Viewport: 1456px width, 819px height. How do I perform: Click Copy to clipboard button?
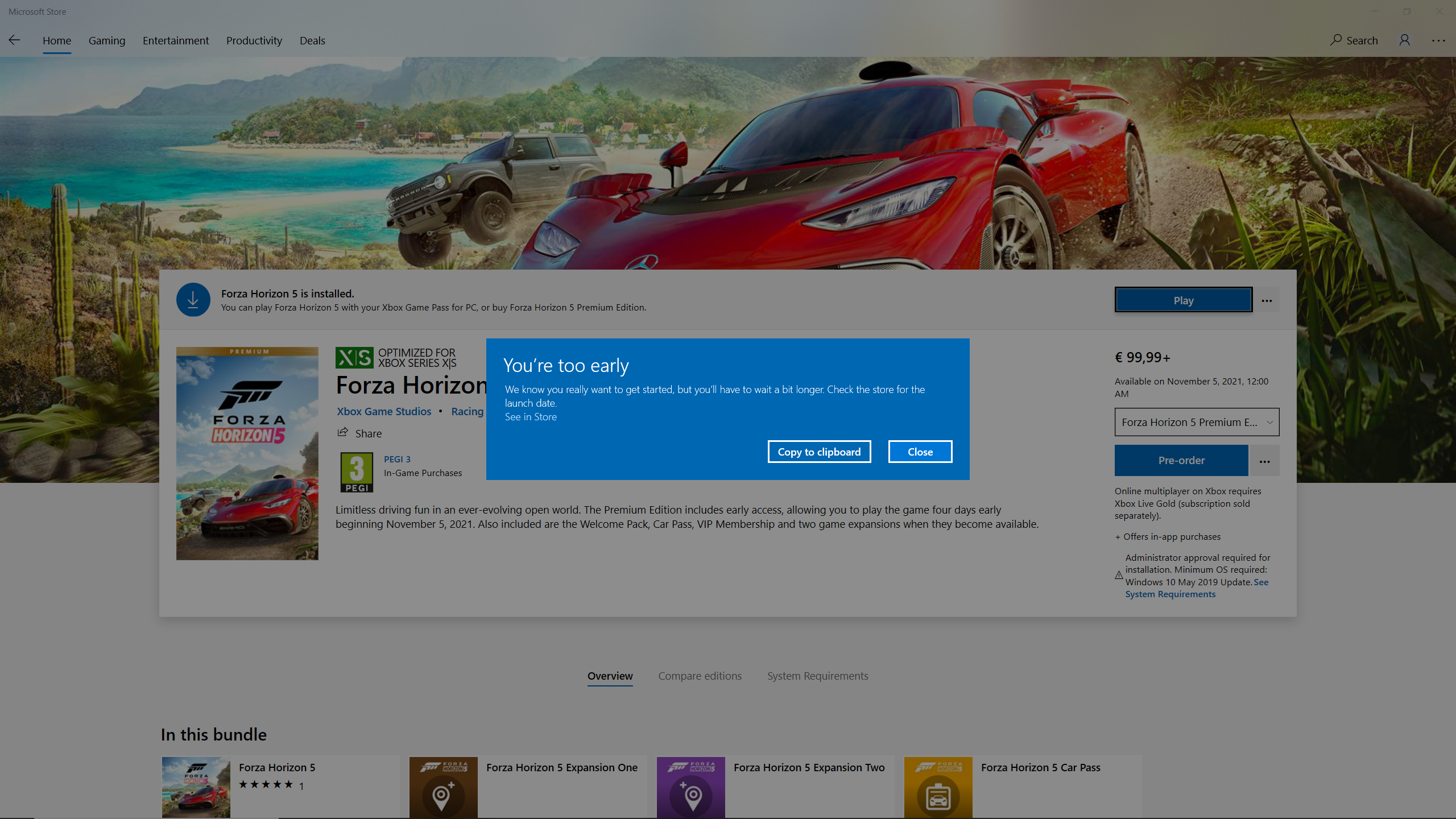tap(819, 452)
